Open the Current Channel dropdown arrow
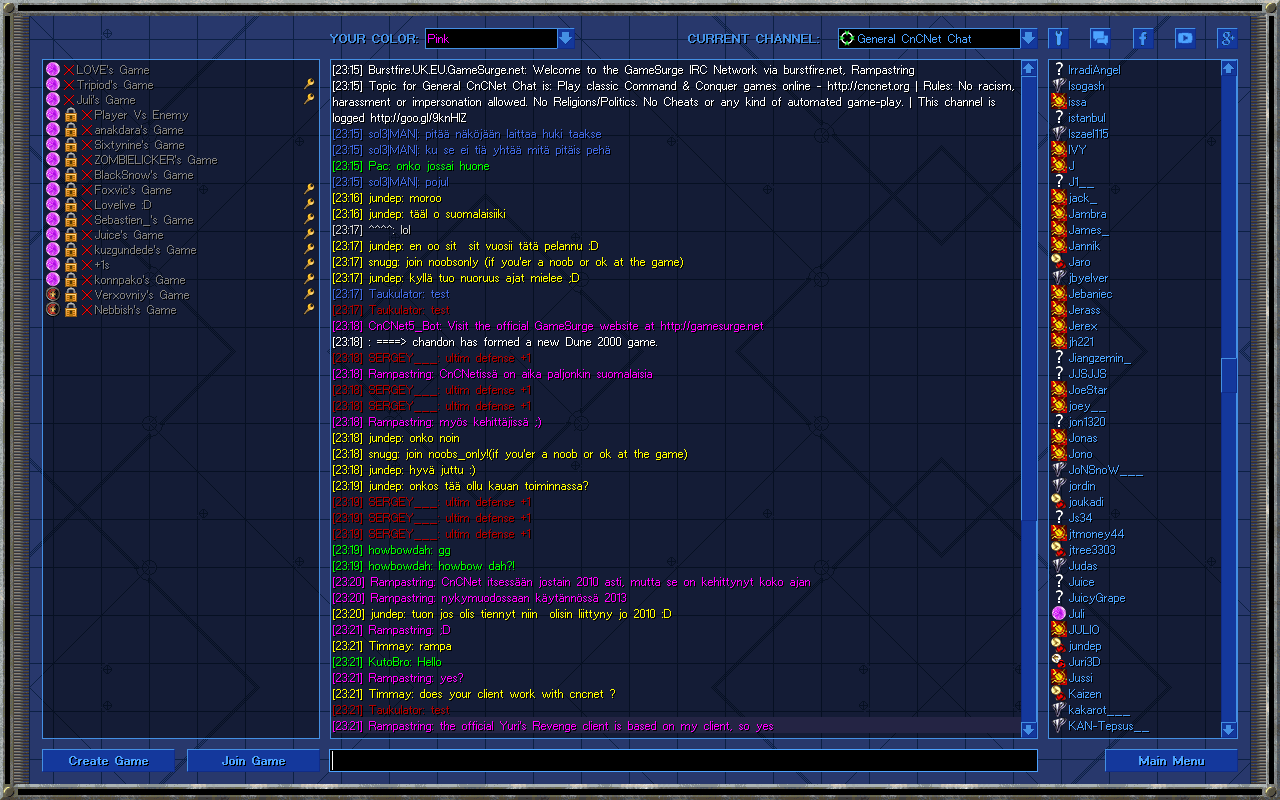The height and width of the screenshot is (800, 1280). click(x=1028, y=39)
